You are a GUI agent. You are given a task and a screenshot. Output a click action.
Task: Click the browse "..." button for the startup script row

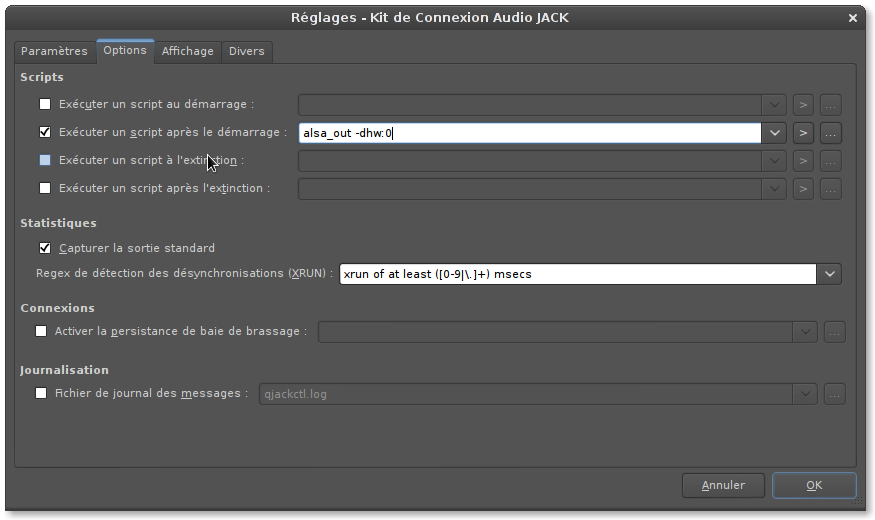(x=830, y=104)
